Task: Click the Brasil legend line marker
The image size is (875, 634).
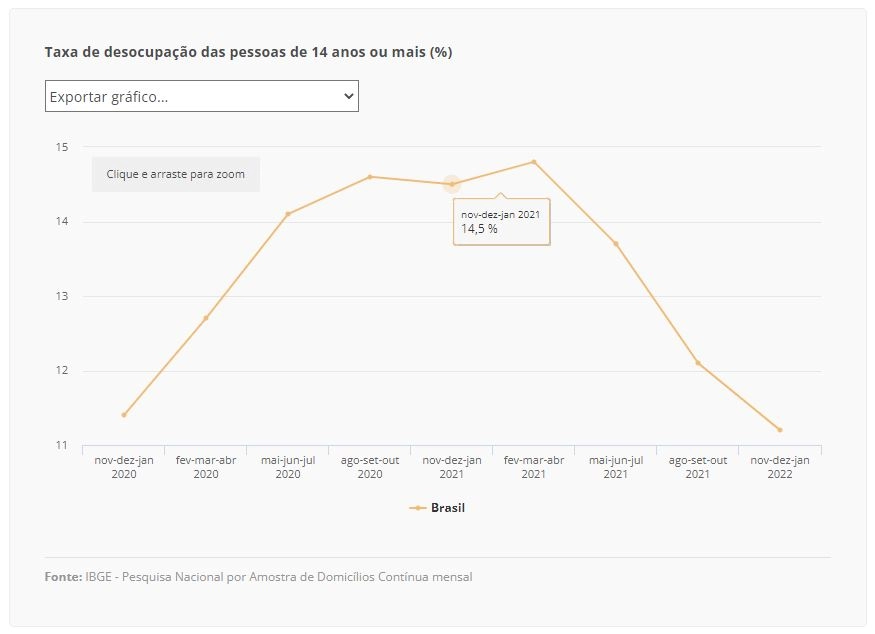Action: pyautogui.click(x=418, y=508)
